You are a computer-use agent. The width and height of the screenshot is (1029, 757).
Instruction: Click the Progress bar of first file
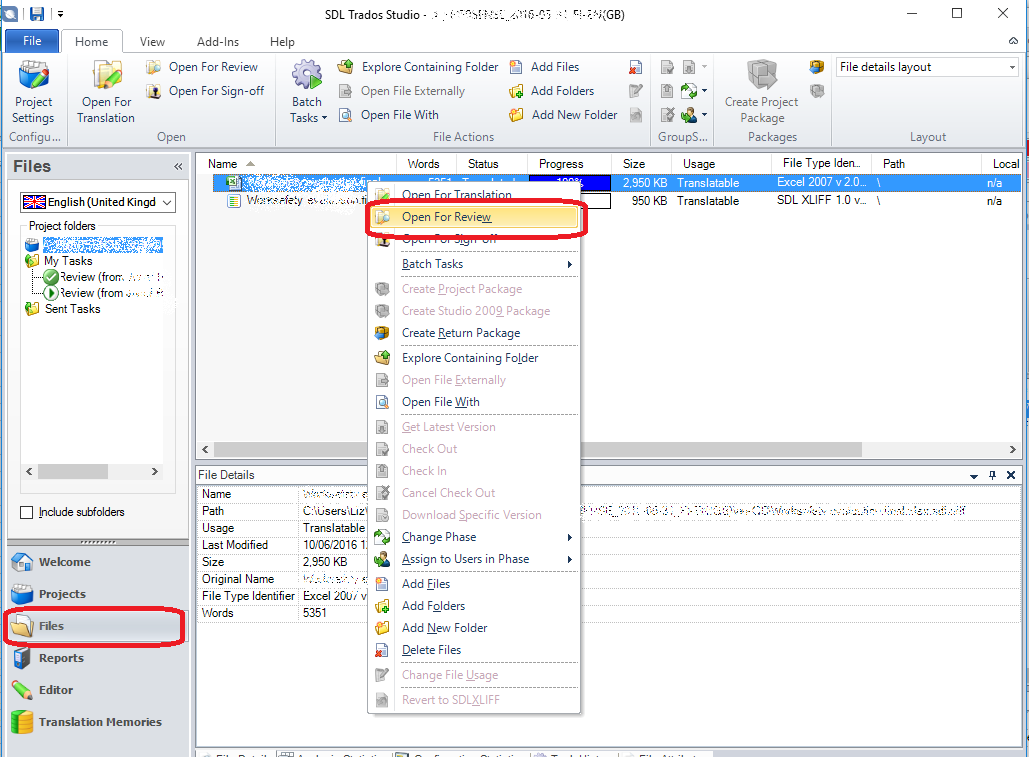569,183
